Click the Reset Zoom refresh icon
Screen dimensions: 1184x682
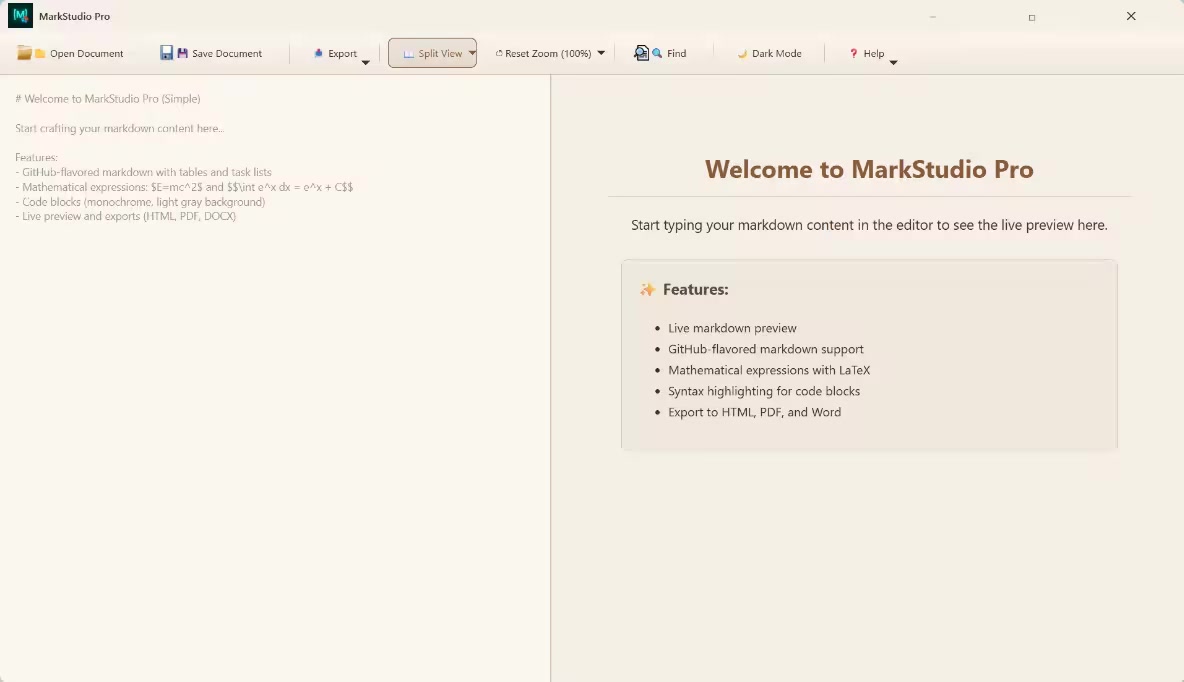(499, 54)
